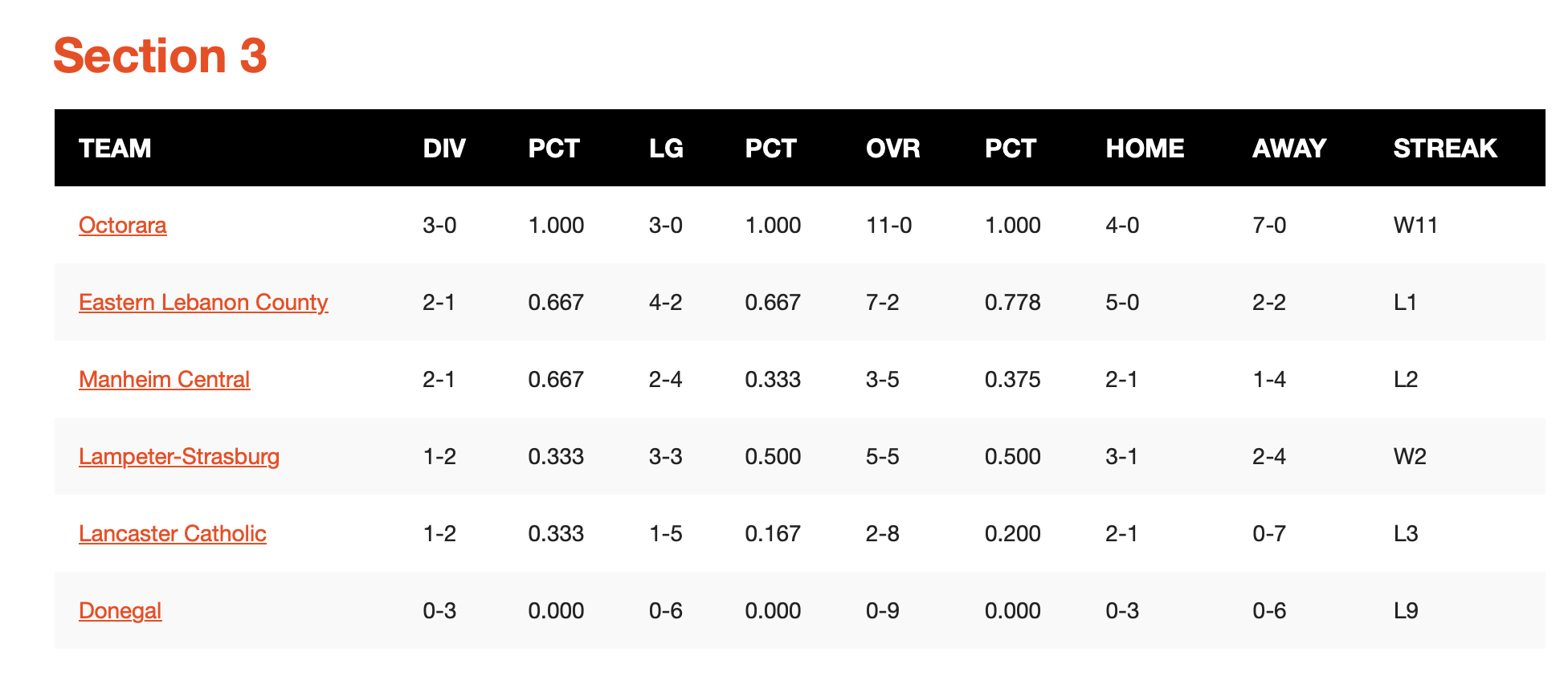1568x681 pixels.
Task: Click the Section 3 heading
Action: pyautogui.click(x=160, y=55)
